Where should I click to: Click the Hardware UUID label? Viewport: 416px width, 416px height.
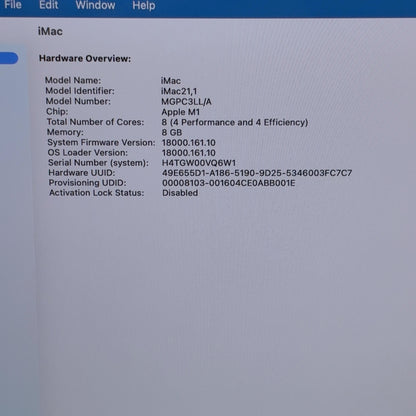click(x=82, y=173)
